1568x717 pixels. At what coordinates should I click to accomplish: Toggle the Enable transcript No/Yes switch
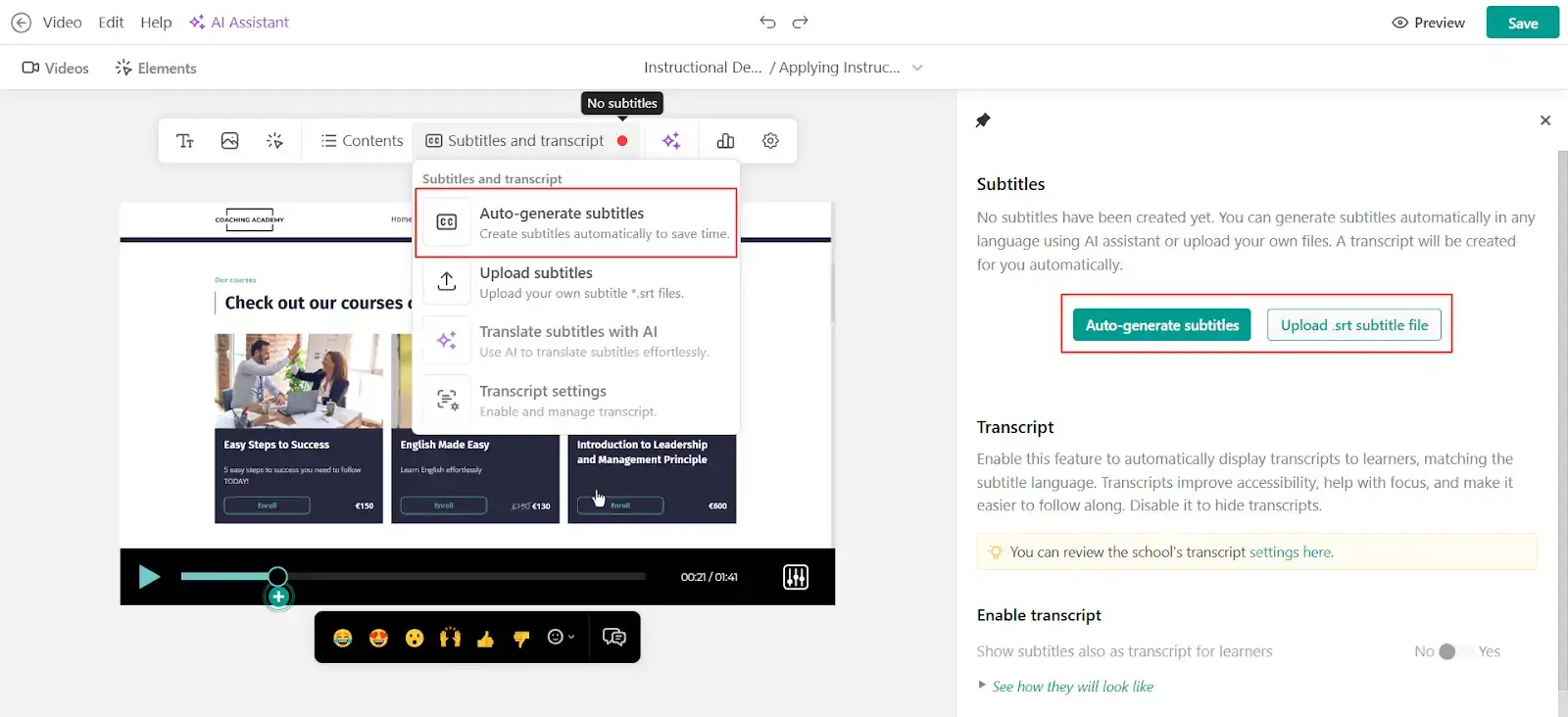1454,651
